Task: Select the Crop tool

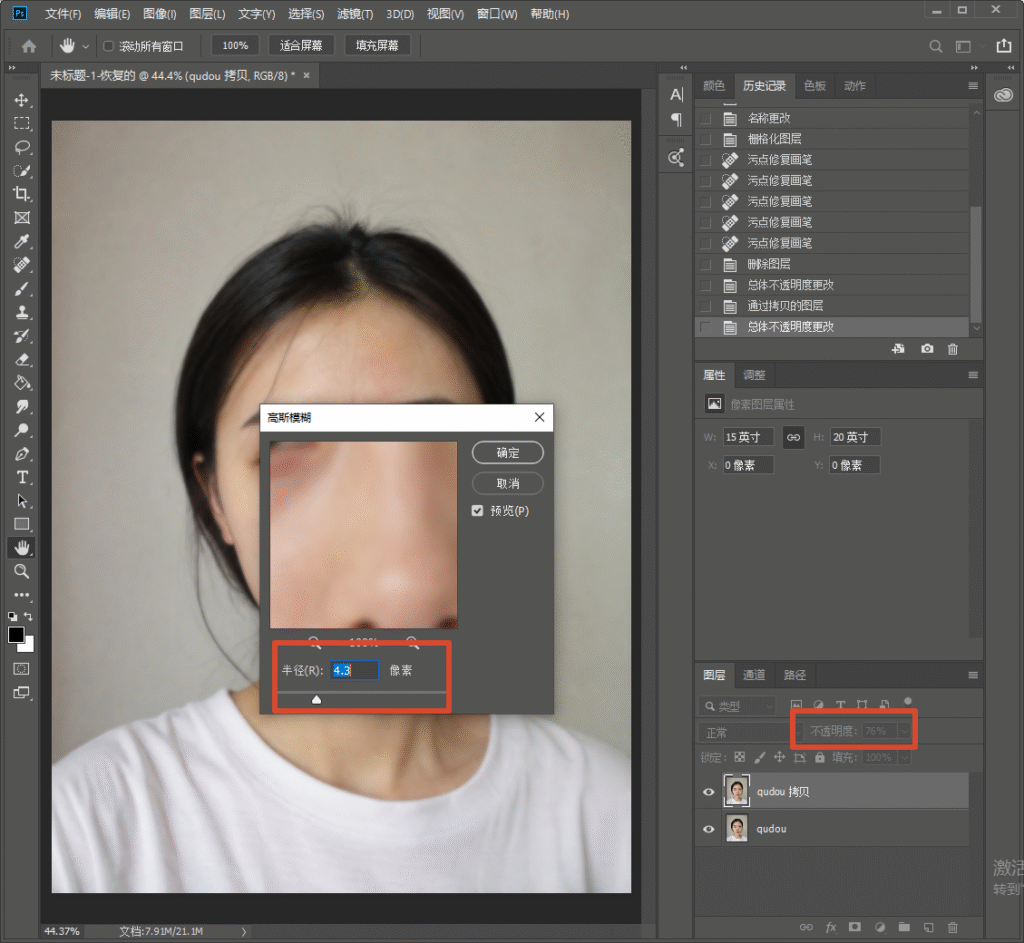Action: tap(22, 194)
